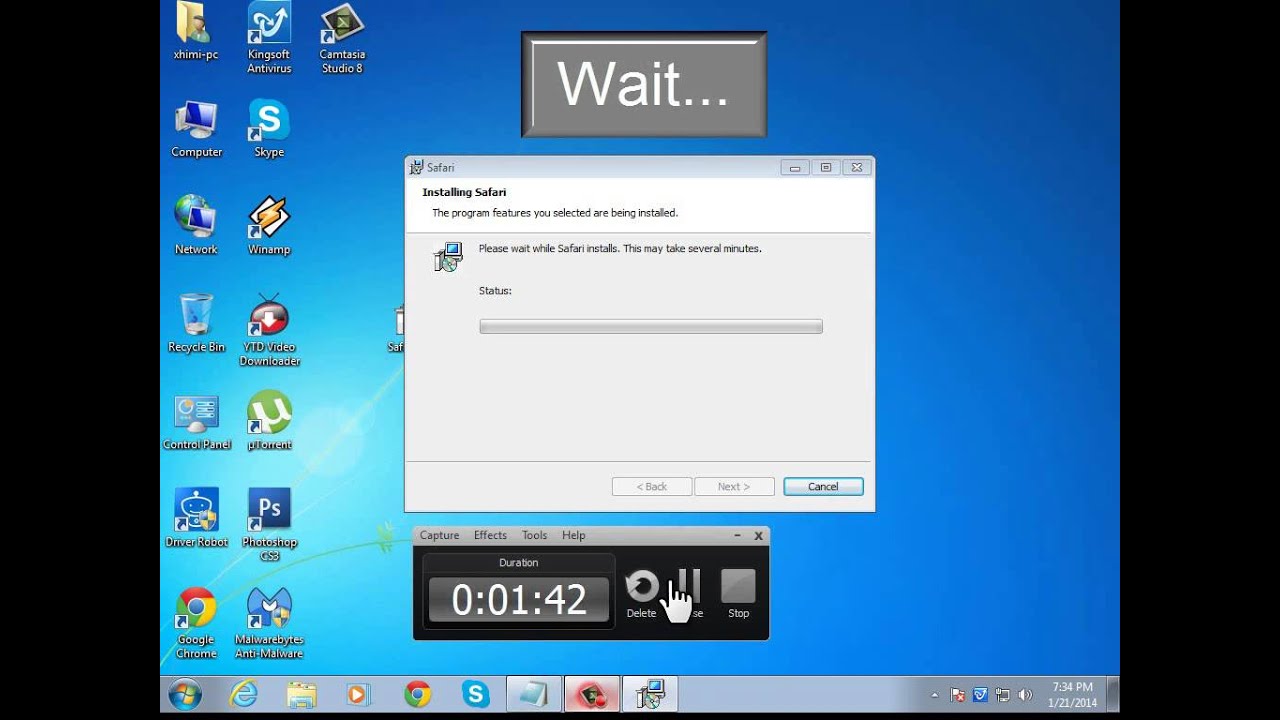Open Control Panel desktop icon
This screenshot has width=1280, height=720.
196,421
